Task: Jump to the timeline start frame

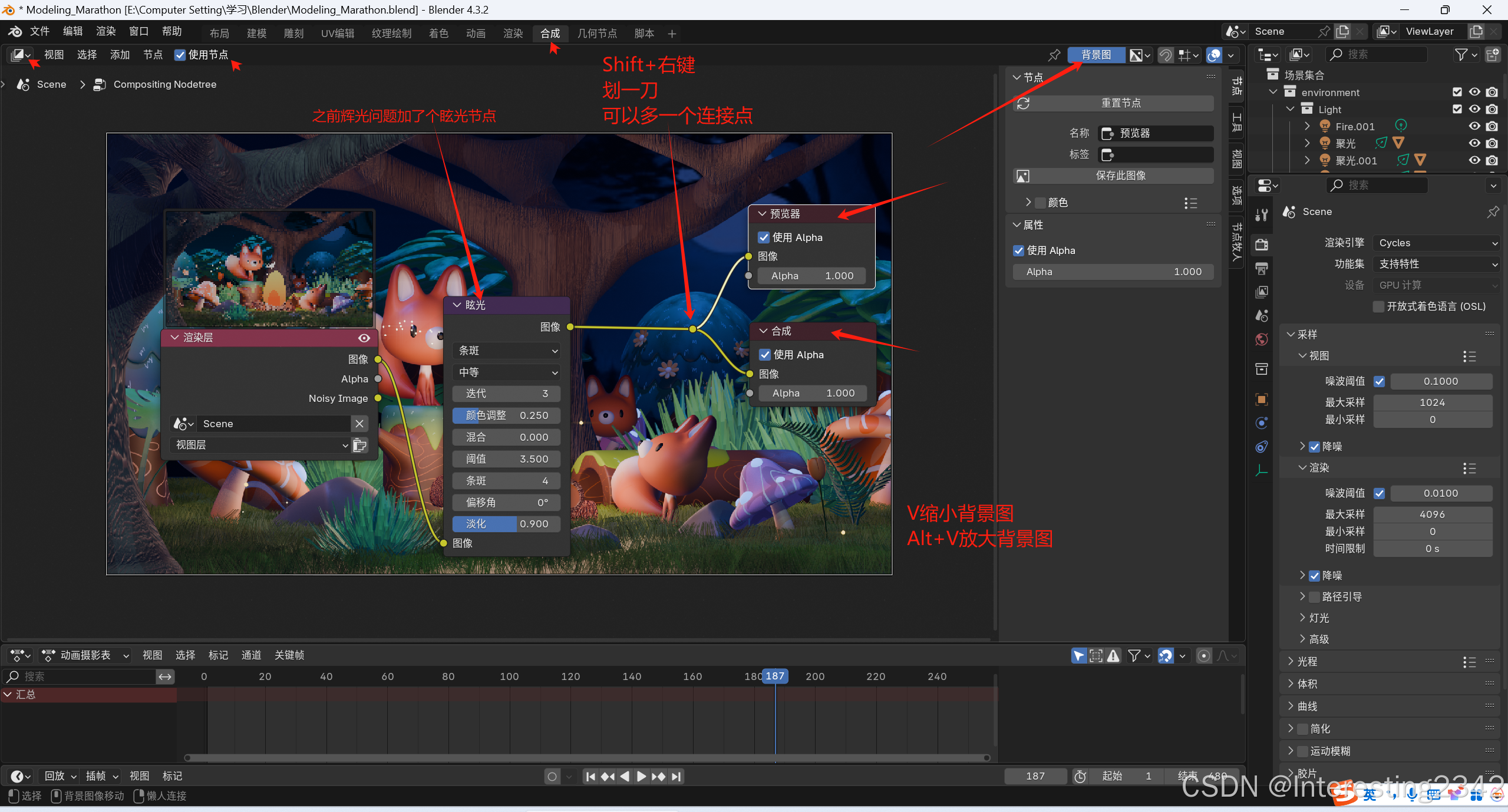Action: pos(590,777)
